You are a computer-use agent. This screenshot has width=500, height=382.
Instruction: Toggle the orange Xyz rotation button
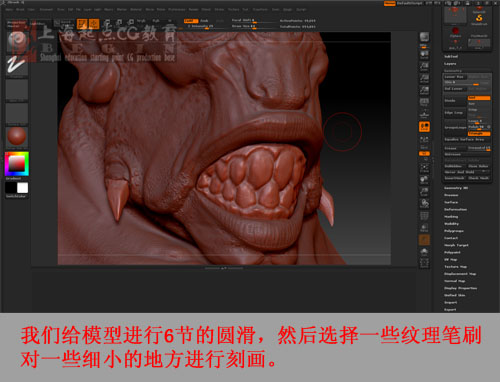424,153
